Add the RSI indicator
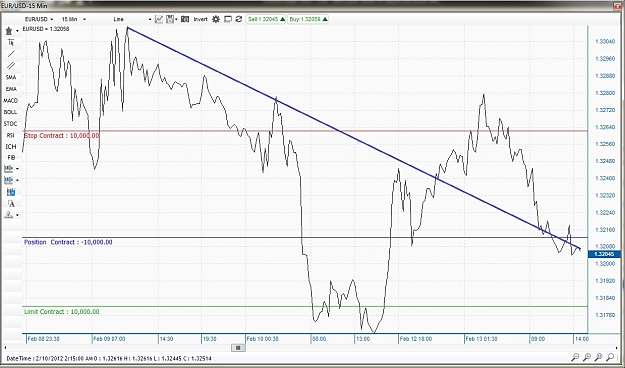The image size is (625, 368). (11, 135)
